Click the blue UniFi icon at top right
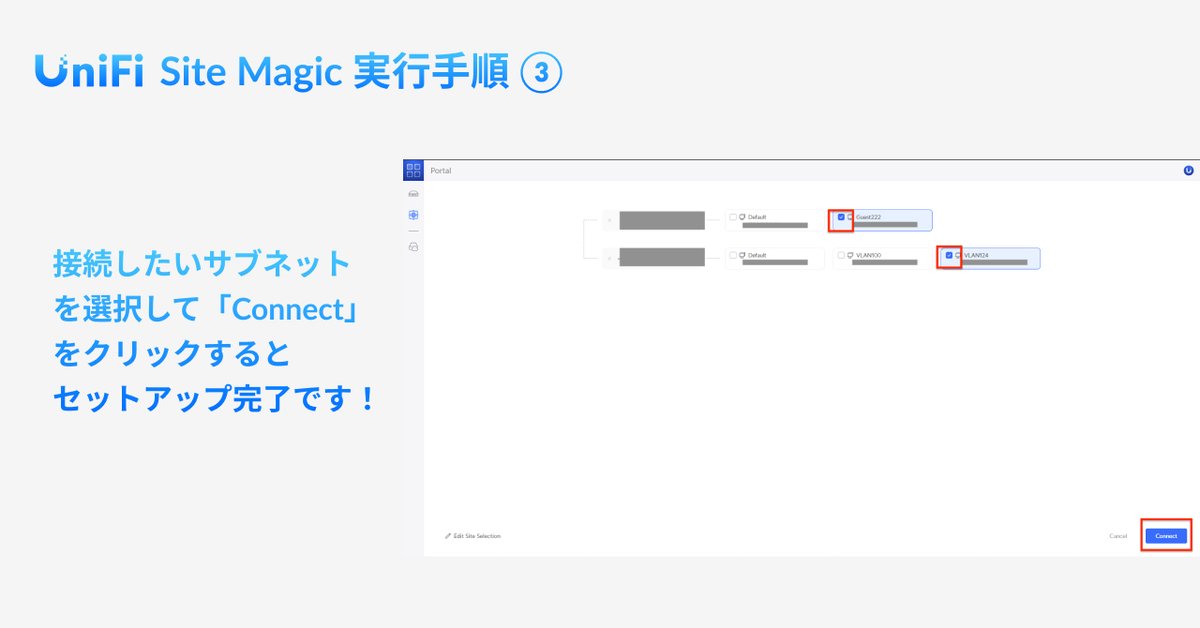 pos(1187,170)
